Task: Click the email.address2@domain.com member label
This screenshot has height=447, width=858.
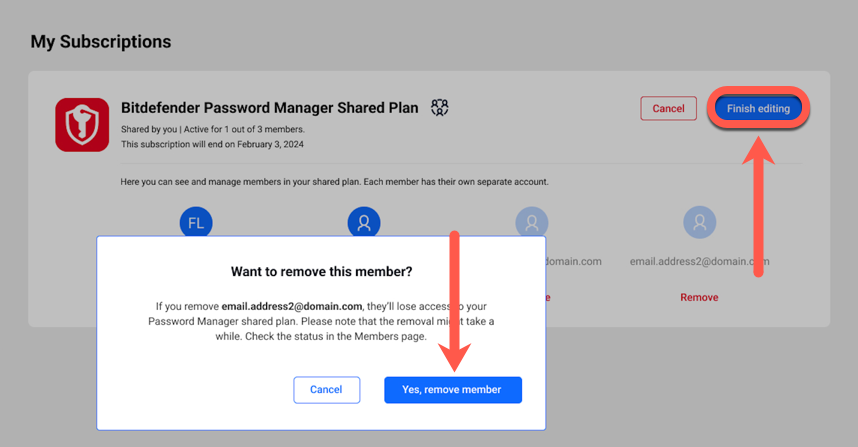Action: (699, 262)
